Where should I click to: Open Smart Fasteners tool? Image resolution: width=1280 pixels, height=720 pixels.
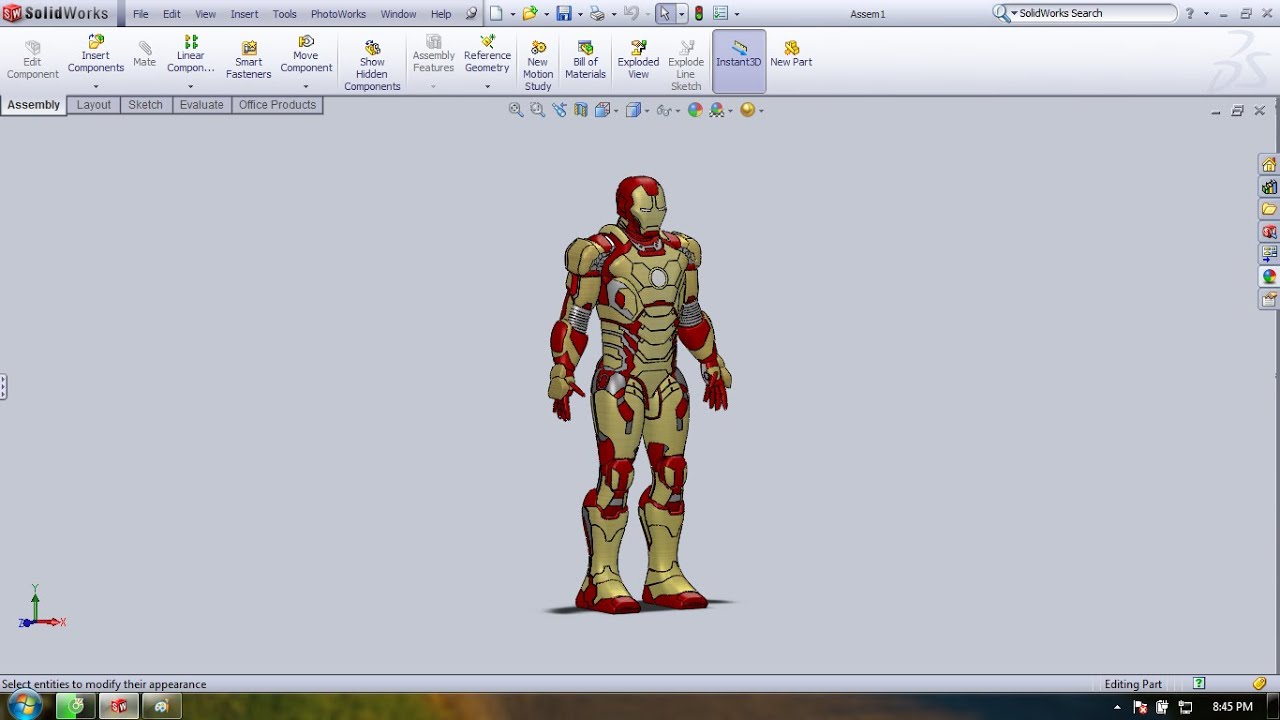click(x=249, y=61)
